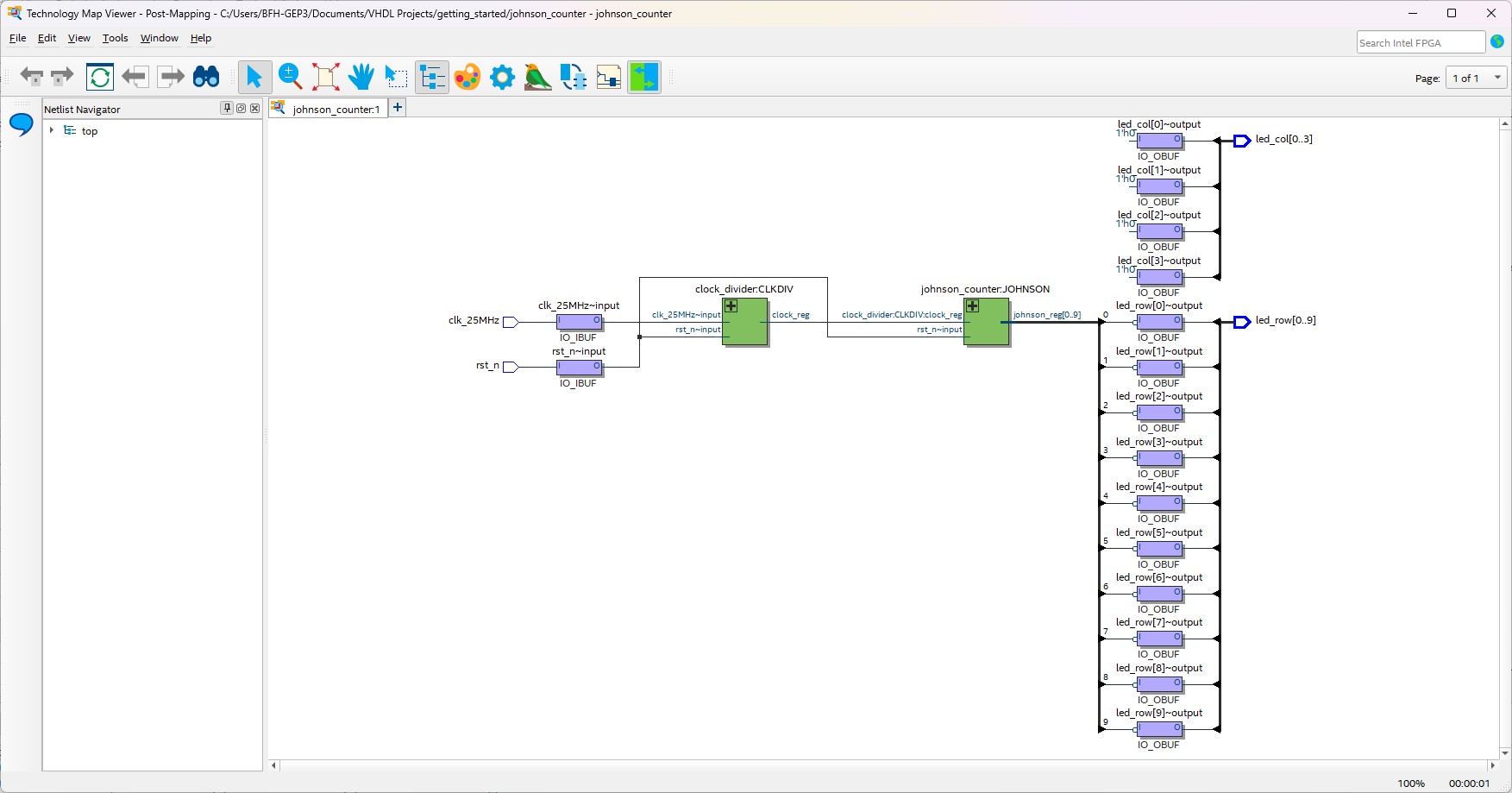
Task: Click the curved-arrows blocks toolbar icon
Action: point(574,77)
